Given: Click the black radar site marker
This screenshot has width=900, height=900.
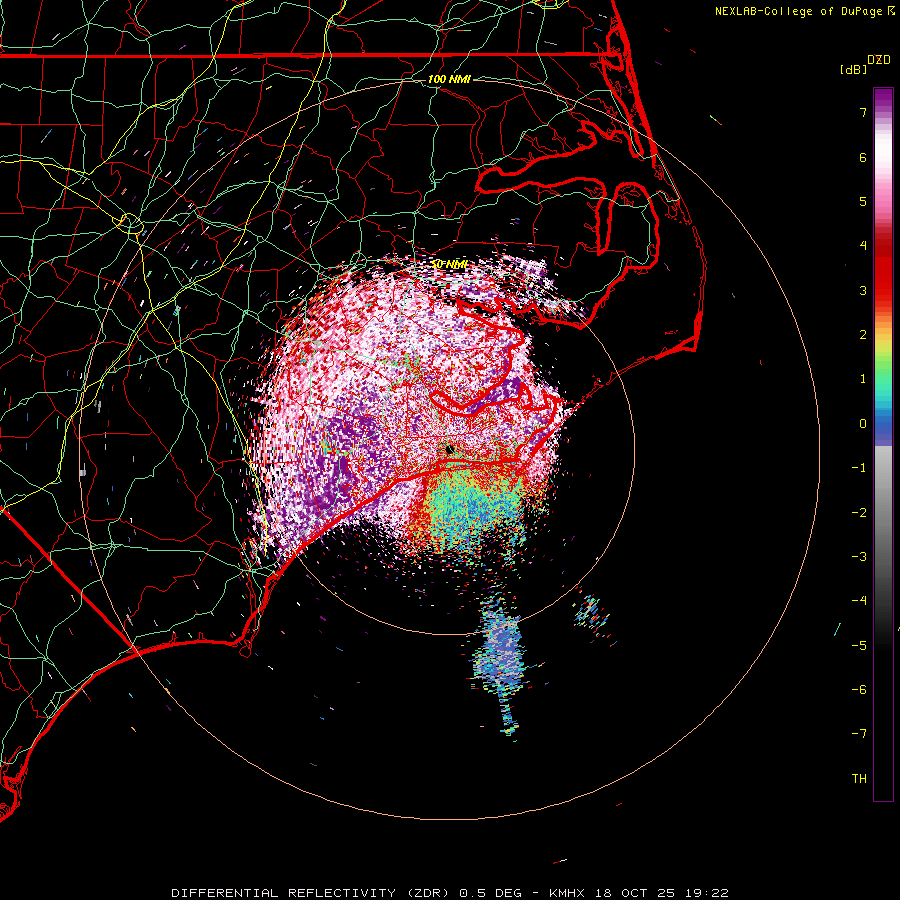Looking at the screenshot, I should pos(450,449).
